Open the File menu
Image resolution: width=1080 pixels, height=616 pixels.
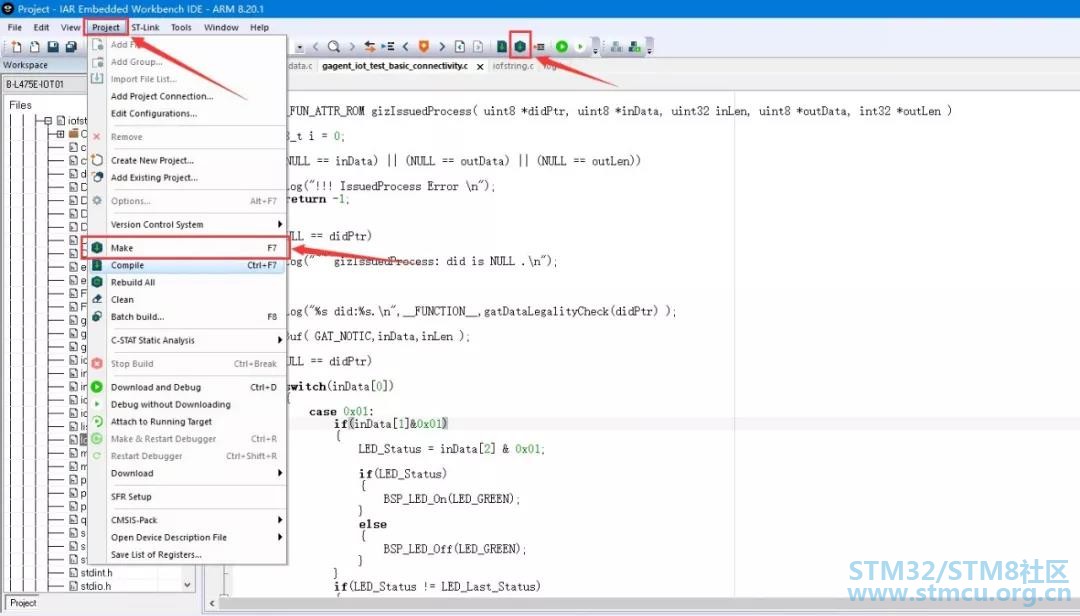[x=14, y=28]
